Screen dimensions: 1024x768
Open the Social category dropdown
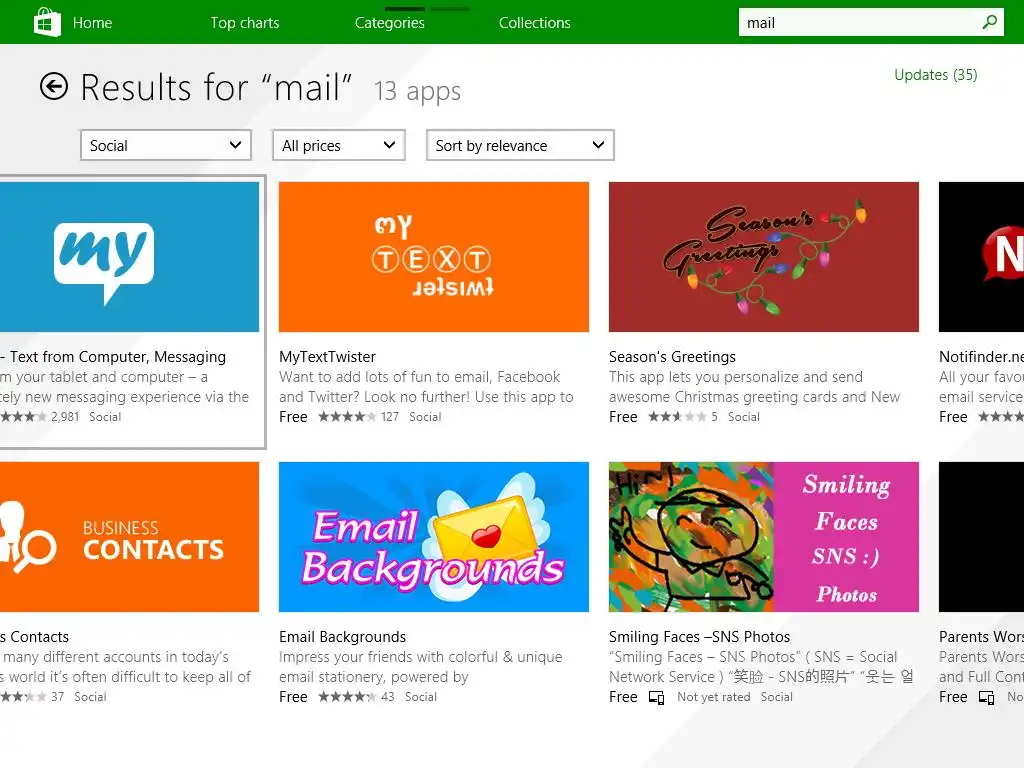pyautogui.click(x=166, y=145)
